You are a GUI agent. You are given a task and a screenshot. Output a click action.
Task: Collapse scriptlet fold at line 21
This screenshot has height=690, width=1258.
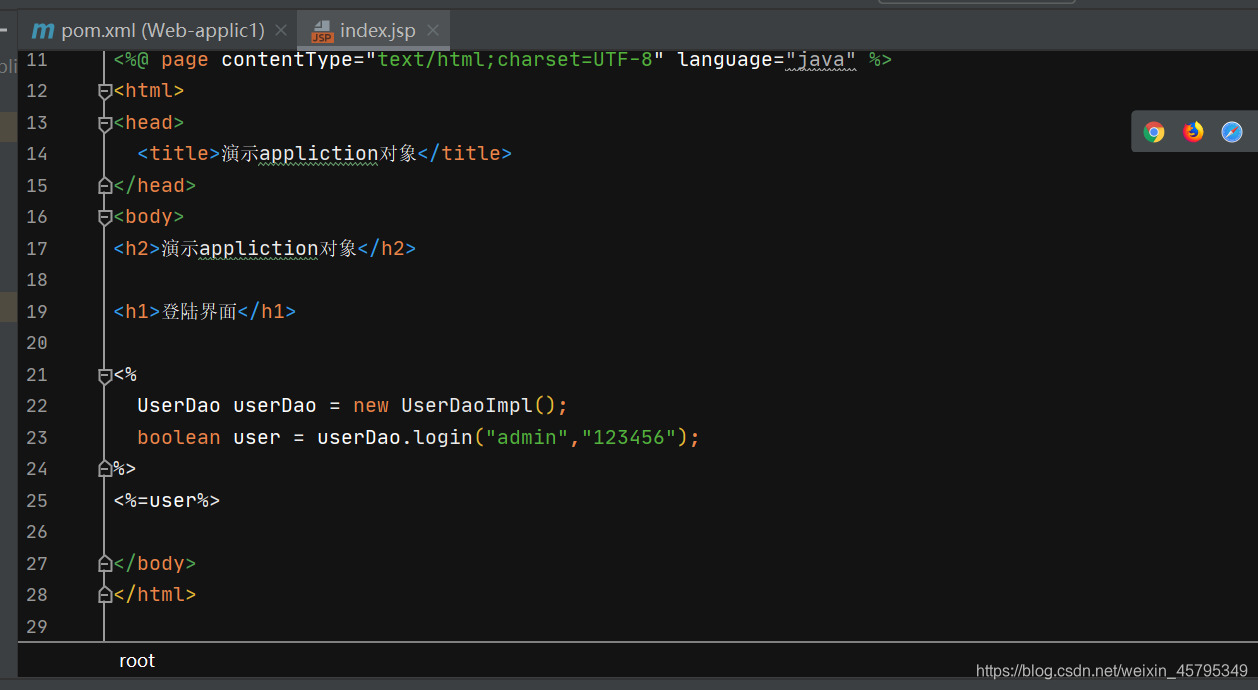coord(105,375)
